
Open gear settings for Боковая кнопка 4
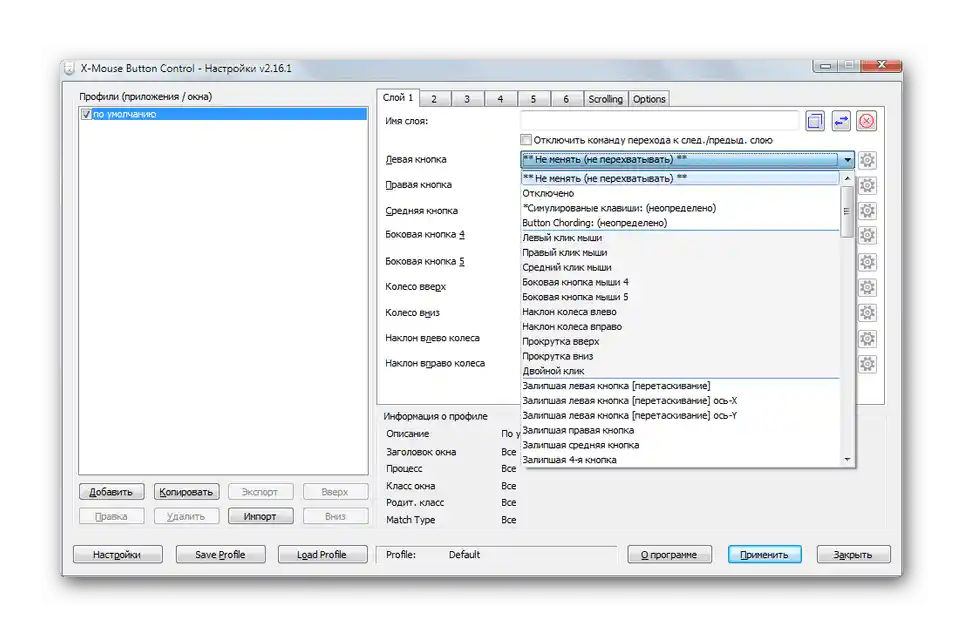[867, 235]
